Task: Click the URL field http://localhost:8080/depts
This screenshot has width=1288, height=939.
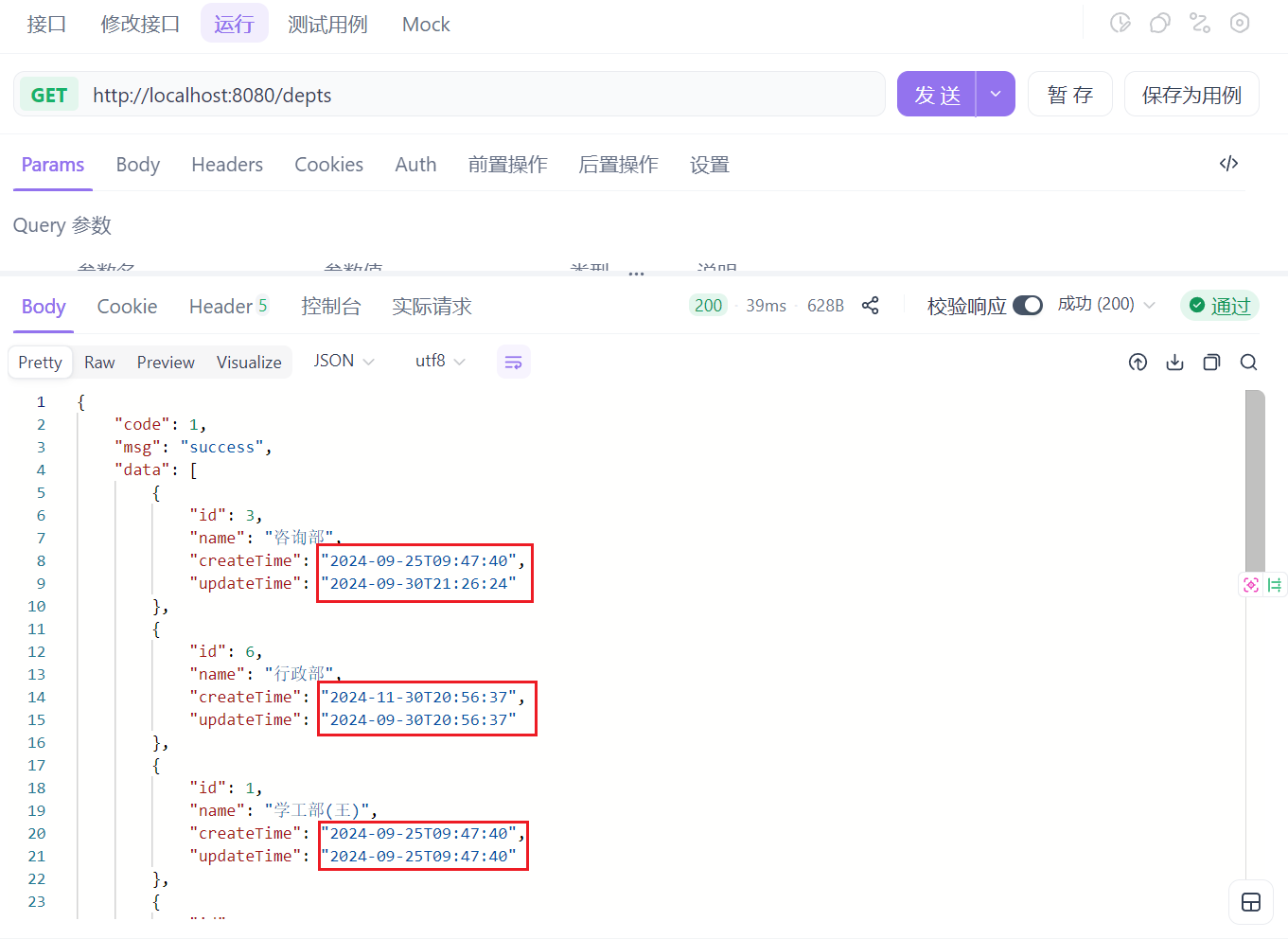Action: coord(483,95)
